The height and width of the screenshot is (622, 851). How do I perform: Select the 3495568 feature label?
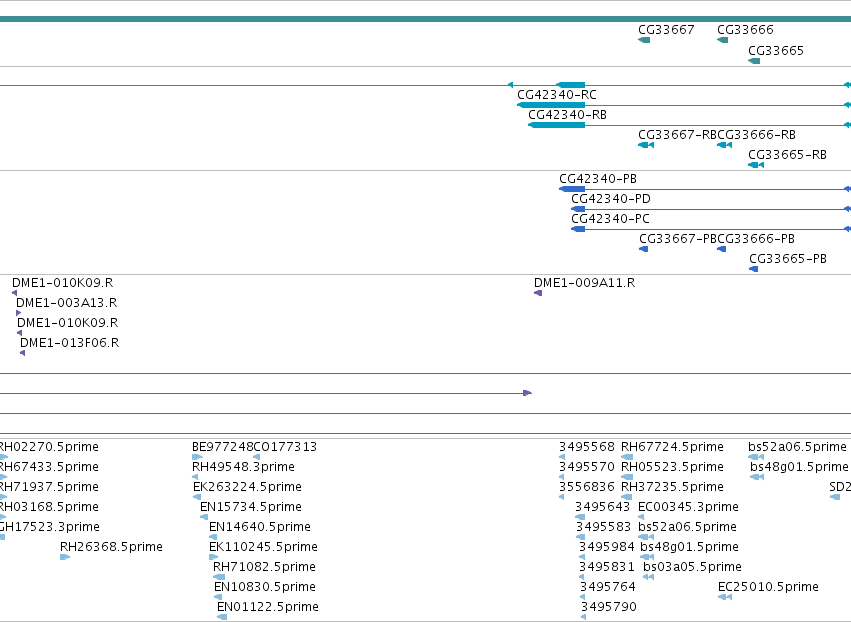click(587, 447)
